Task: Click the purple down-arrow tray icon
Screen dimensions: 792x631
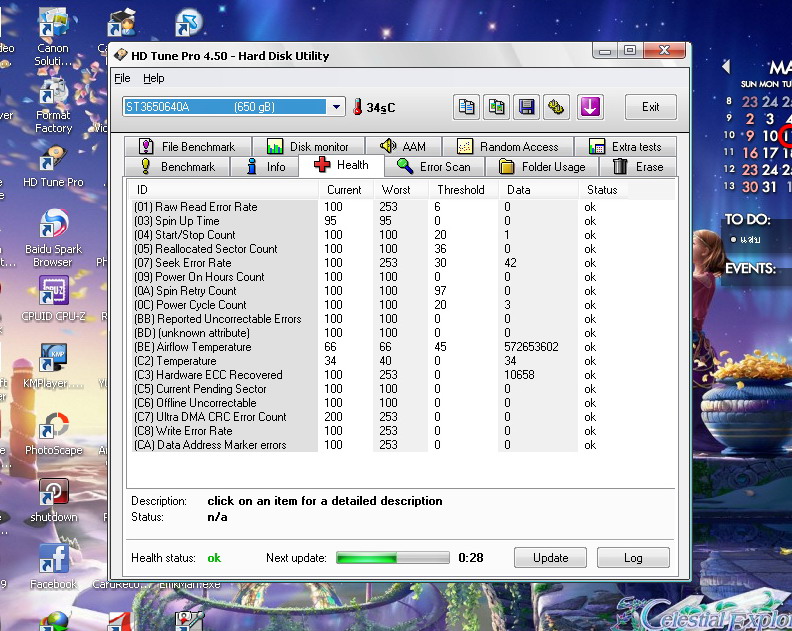Action: tap(590, 107)
